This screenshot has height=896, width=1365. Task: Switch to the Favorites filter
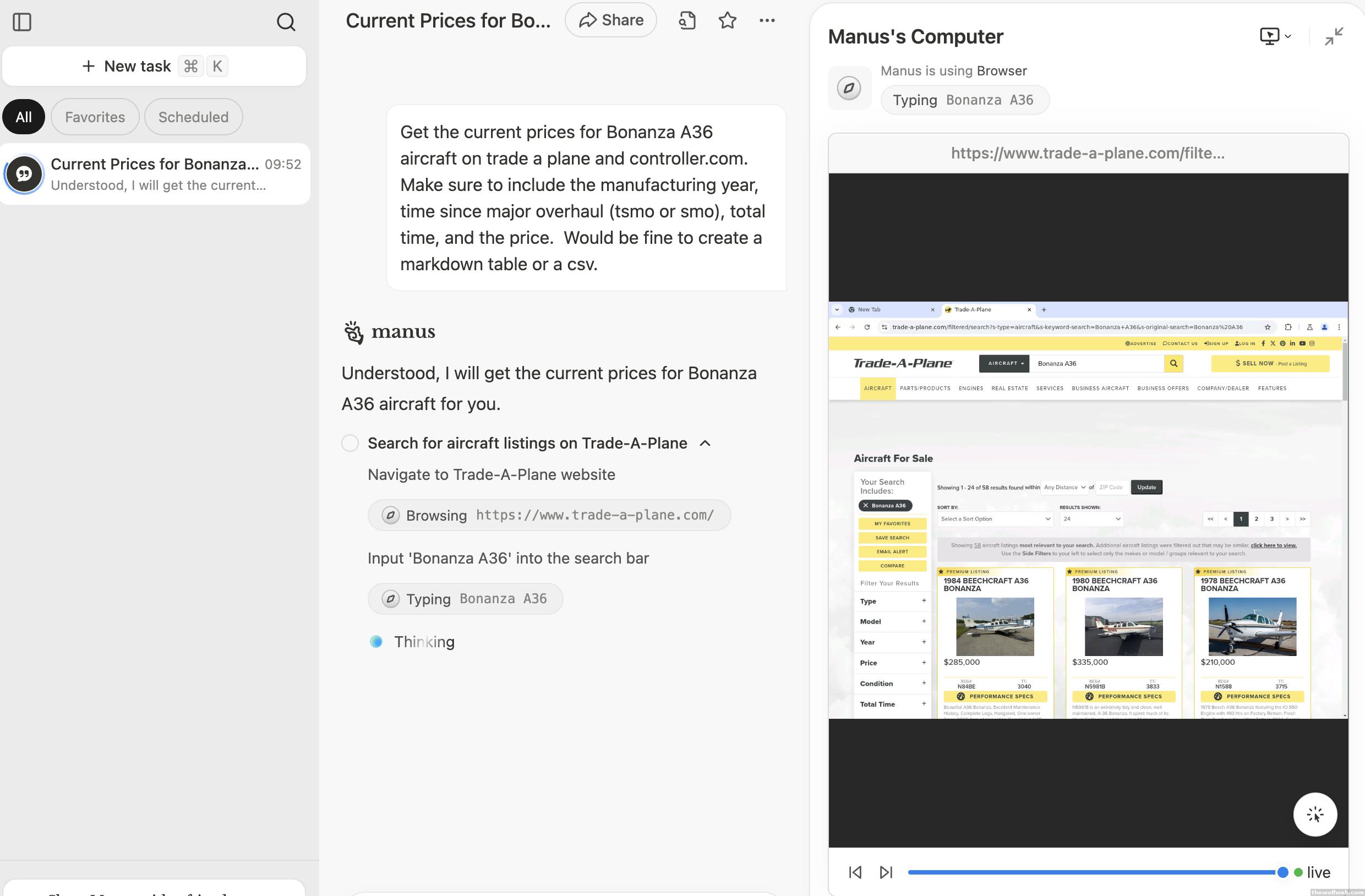click(95, 117)
